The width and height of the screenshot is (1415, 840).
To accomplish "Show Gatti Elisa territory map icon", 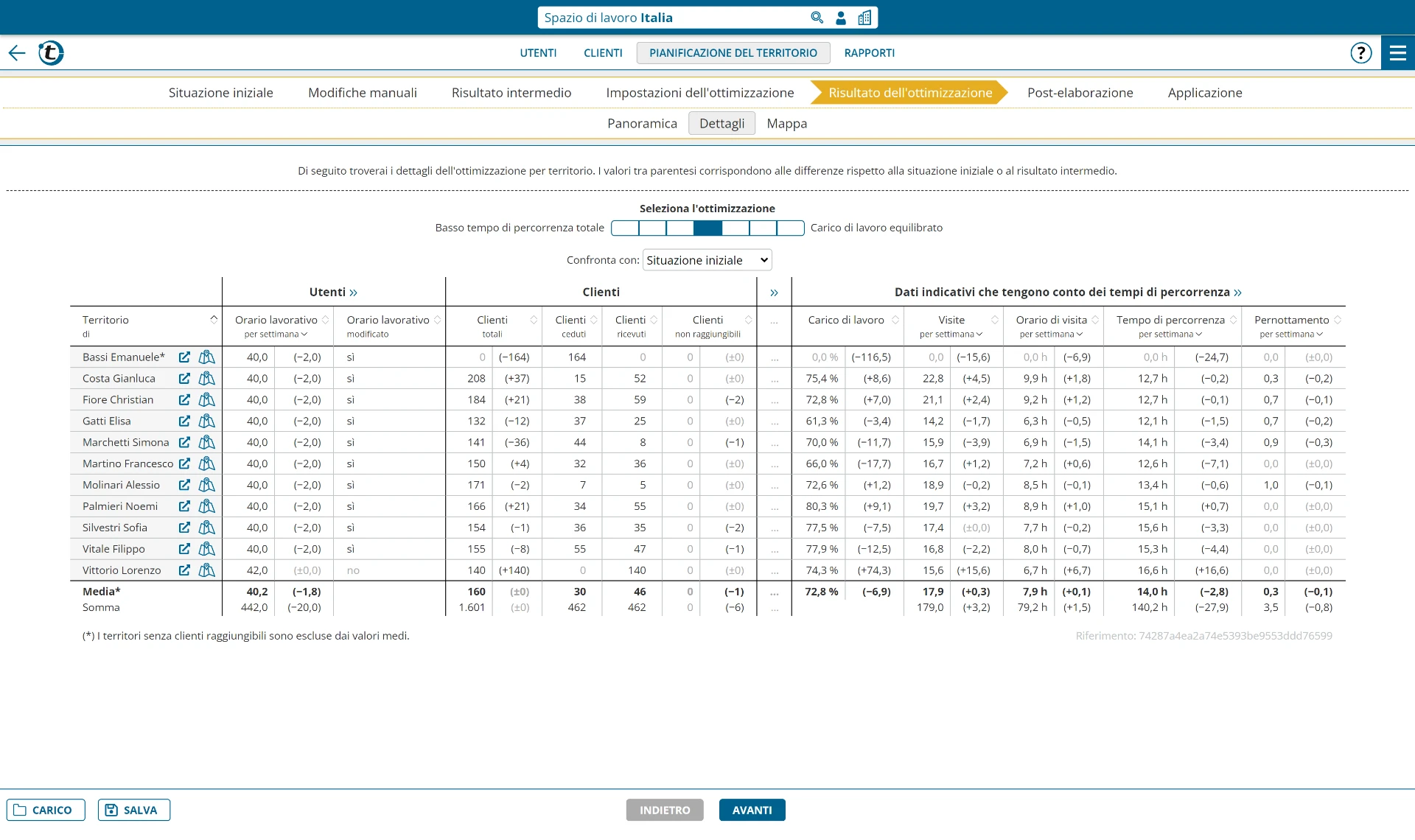I will click(207, 421).
